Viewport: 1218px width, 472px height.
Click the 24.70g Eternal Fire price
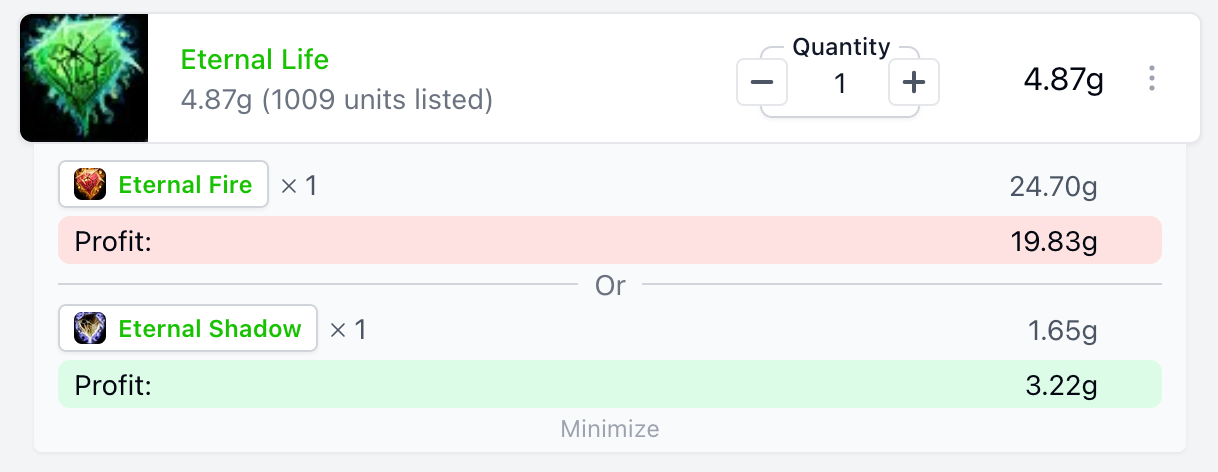pos(1054,186)
